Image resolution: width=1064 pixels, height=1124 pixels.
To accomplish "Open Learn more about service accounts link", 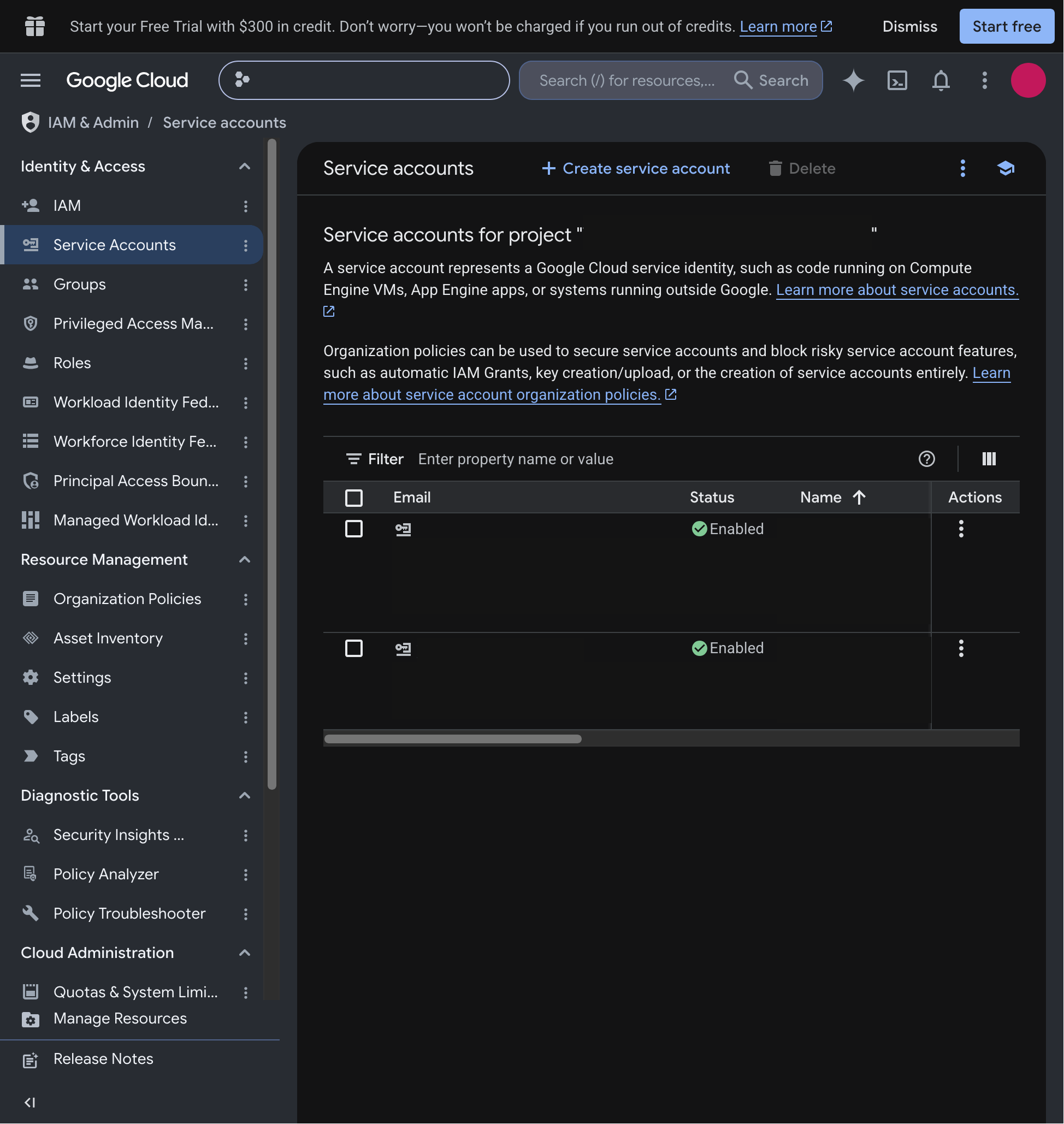I will click(x=897, y=290).
